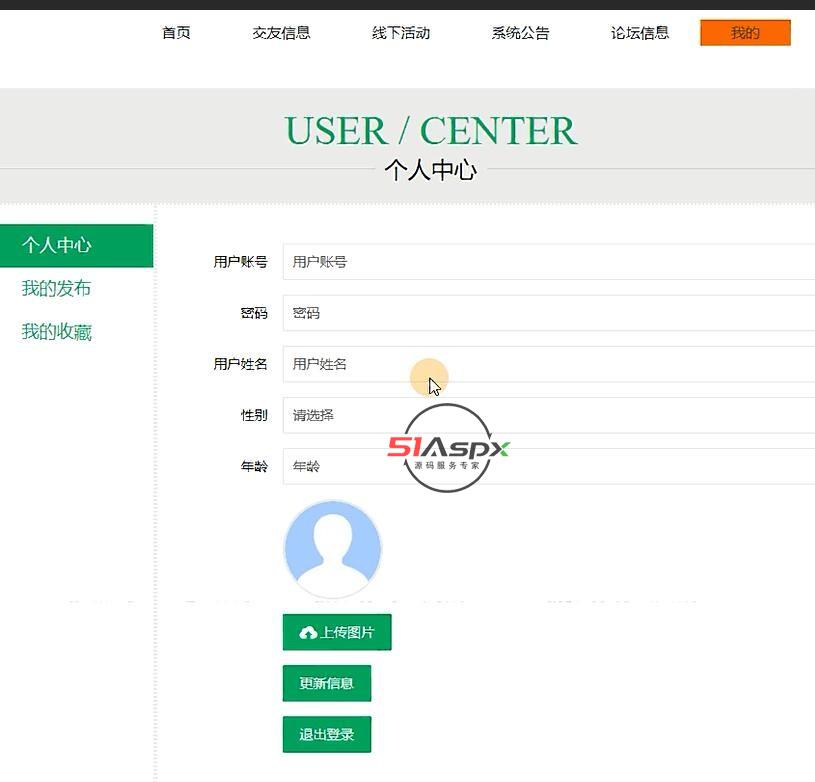Click the user avatar placeholder image
The height and width of the screenshot is (782, 815).
tap(333, 549)
